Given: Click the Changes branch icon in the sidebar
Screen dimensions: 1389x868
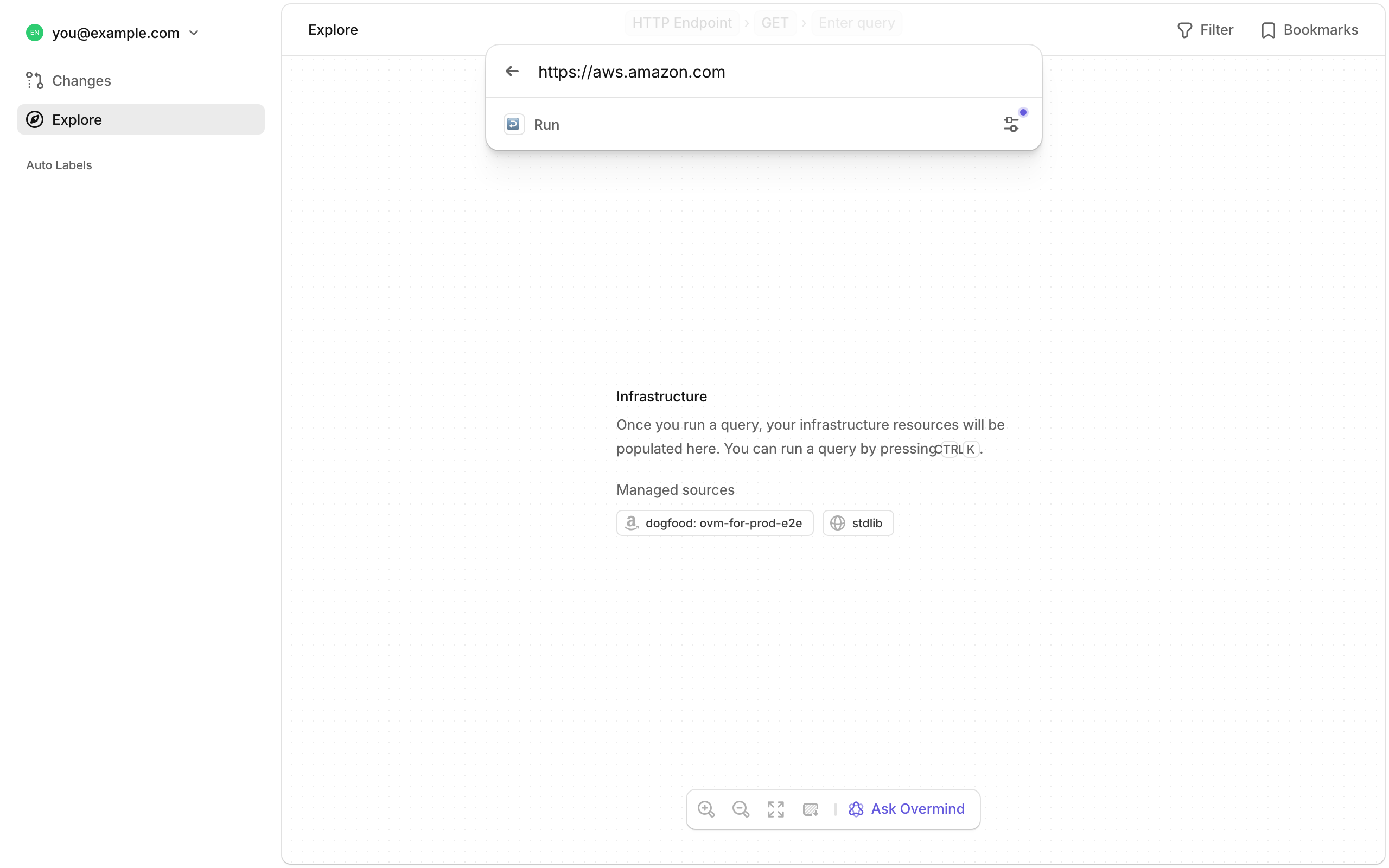Looking at the screenshot, I should [34, 80].
